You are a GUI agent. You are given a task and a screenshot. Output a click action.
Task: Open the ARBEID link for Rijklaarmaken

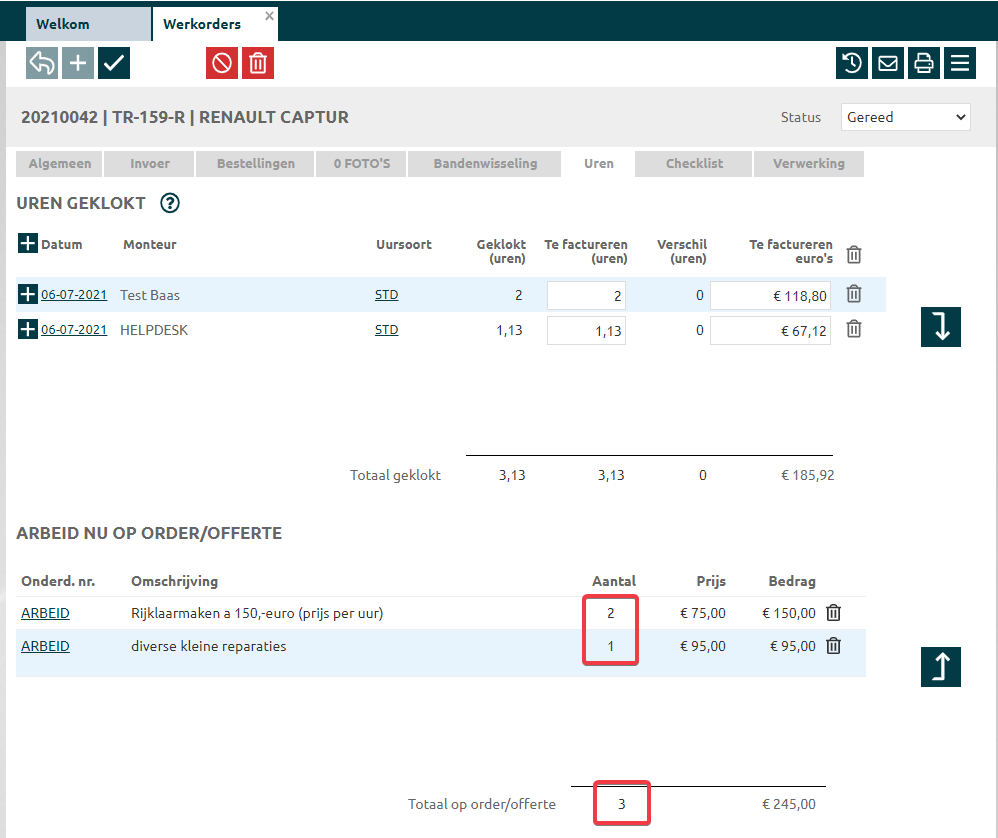(45, 613)
